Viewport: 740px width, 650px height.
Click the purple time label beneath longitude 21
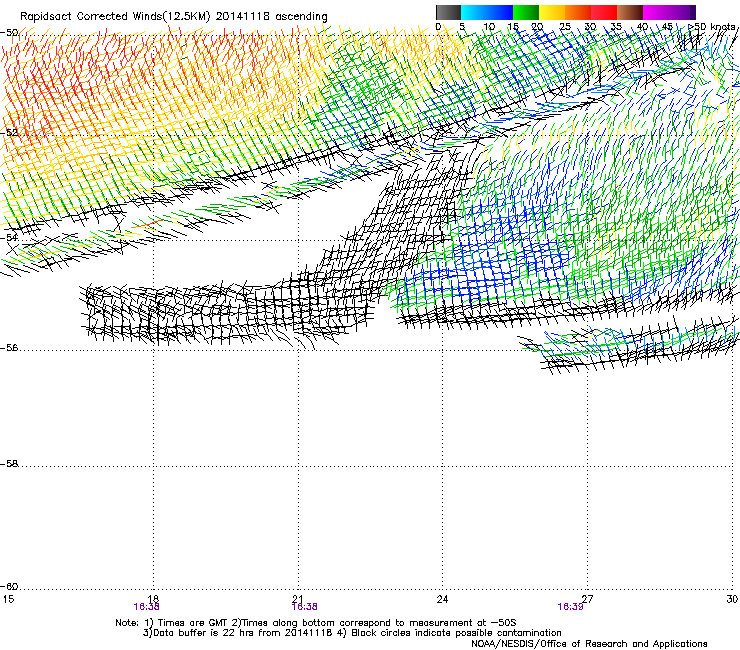click(304, 607)
